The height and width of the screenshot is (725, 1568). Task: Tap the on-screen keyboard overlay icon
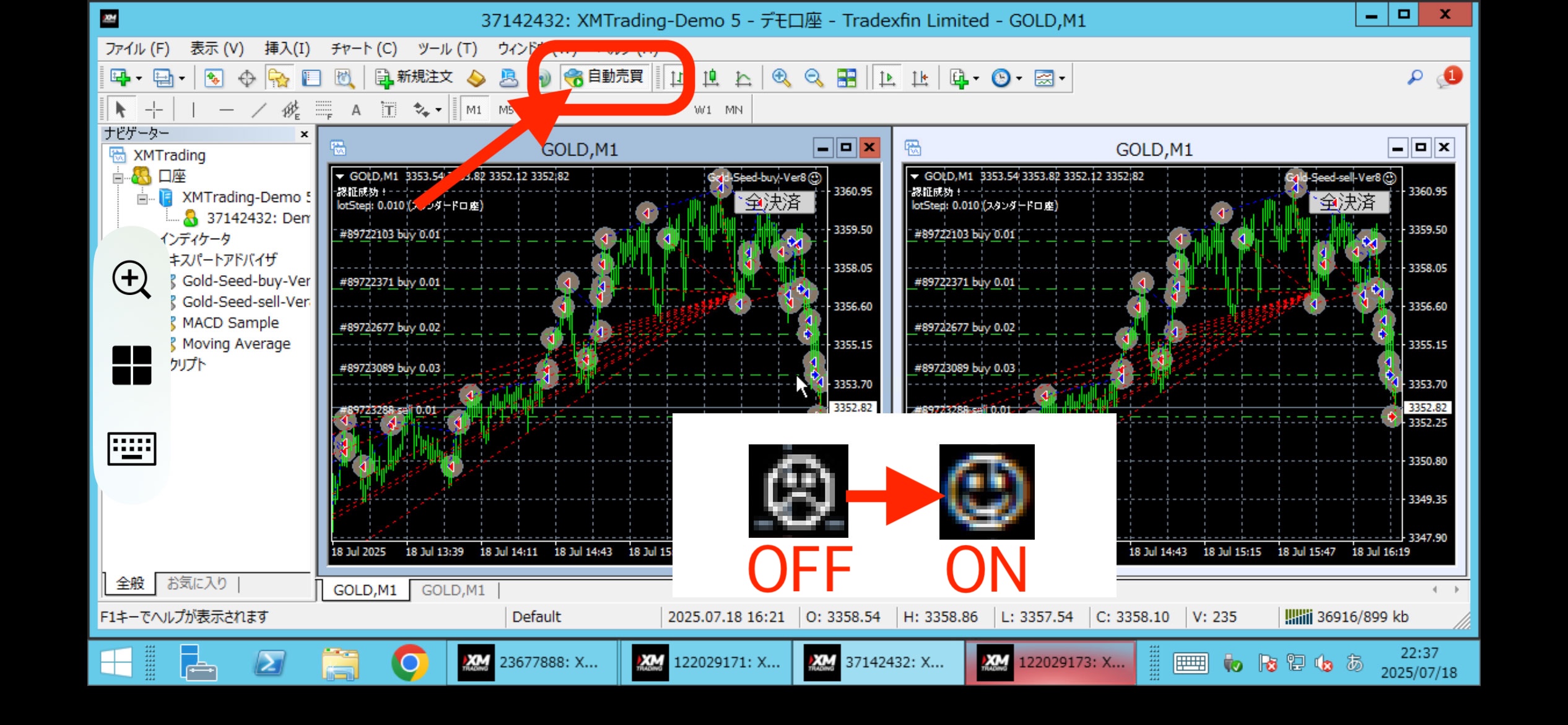click(x=131, y=448)
